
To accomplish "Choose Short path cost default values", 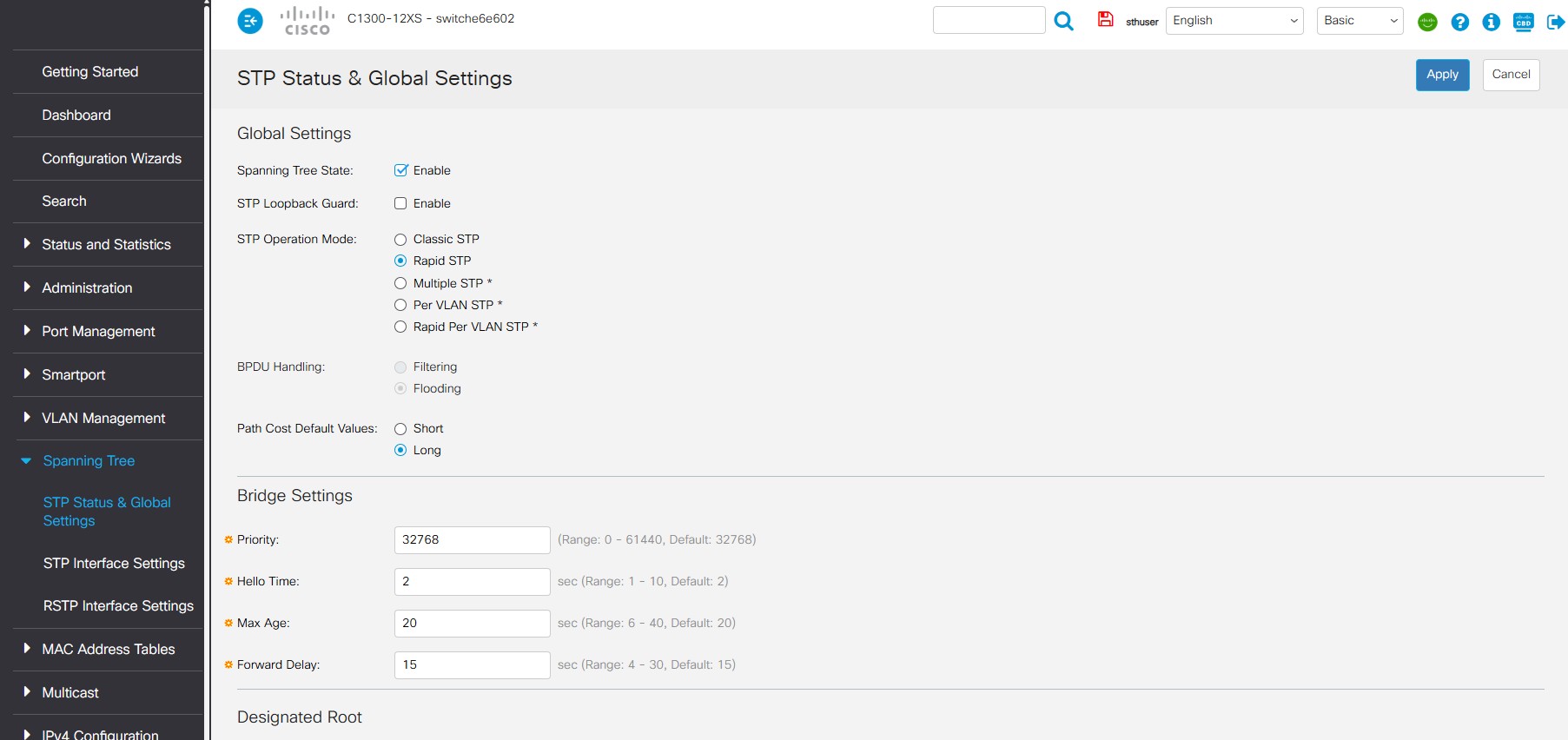I will tap(400, 428).
